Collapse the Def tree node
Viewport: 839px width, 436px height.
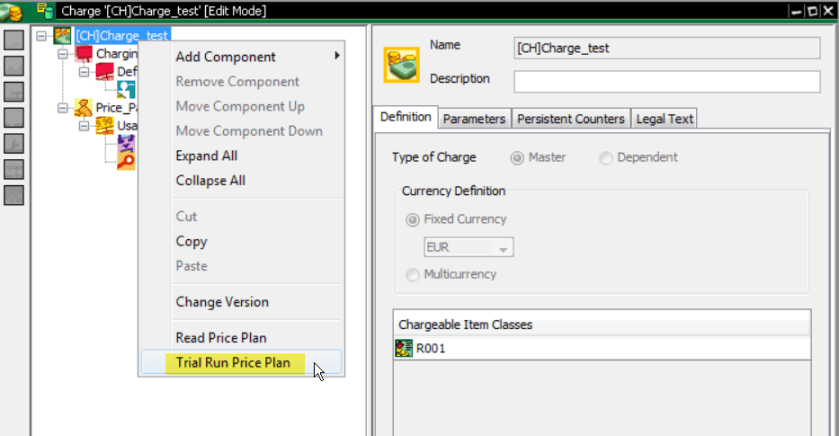click(x=84, y=72)
